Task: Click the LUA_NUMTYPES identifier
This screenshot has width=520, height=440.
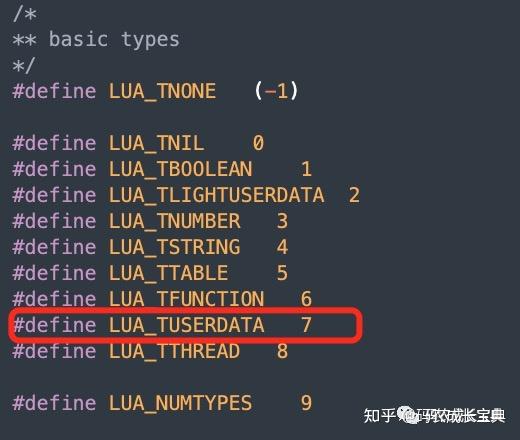Action: tap(180, 403)
